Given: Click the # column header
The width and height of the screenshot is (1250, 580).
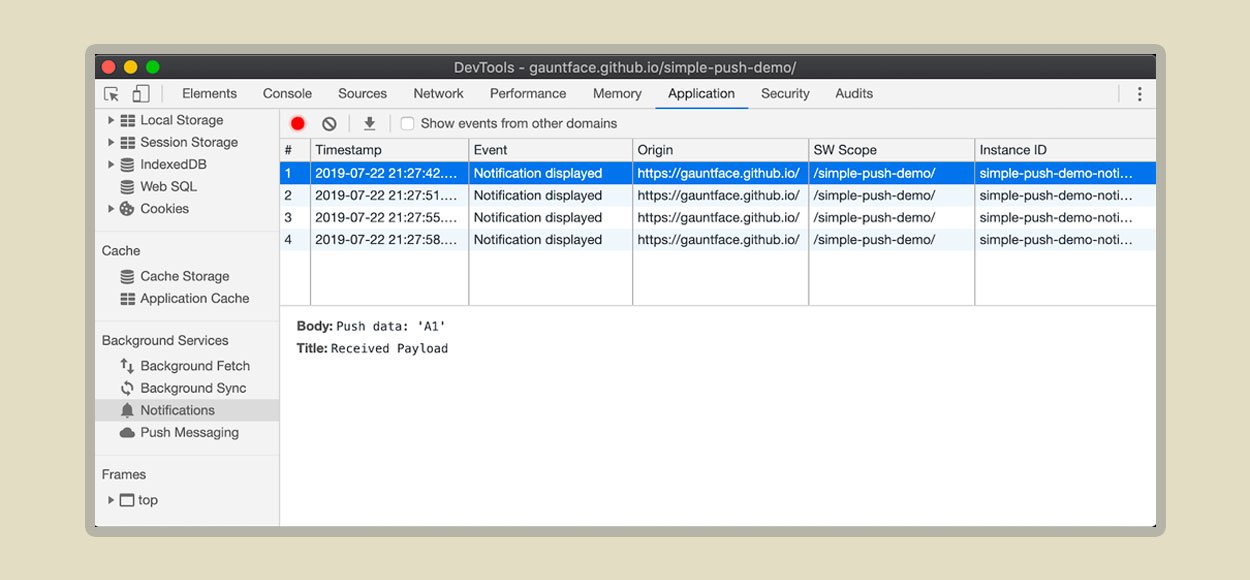Looking at the screenshot, I should [x=295, y=150].
